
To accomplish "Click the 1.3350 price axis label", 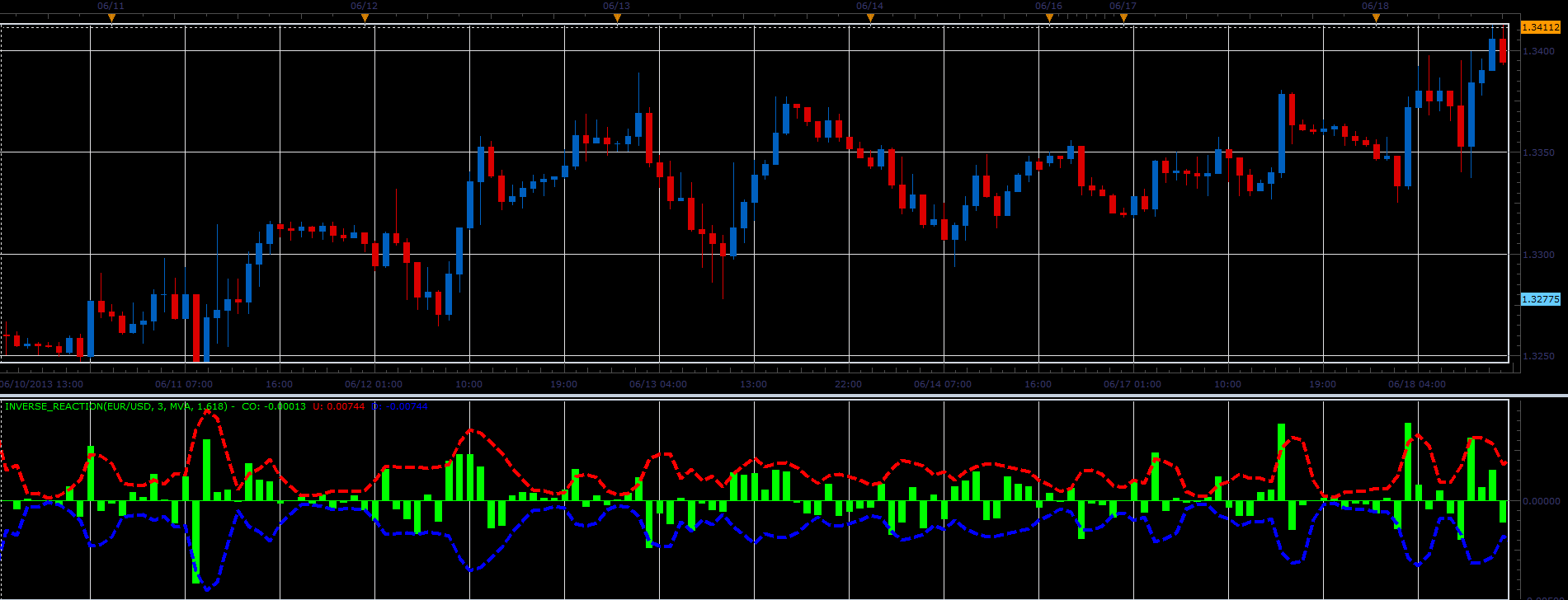I will pyautogui.click(x=1537, y=153).
